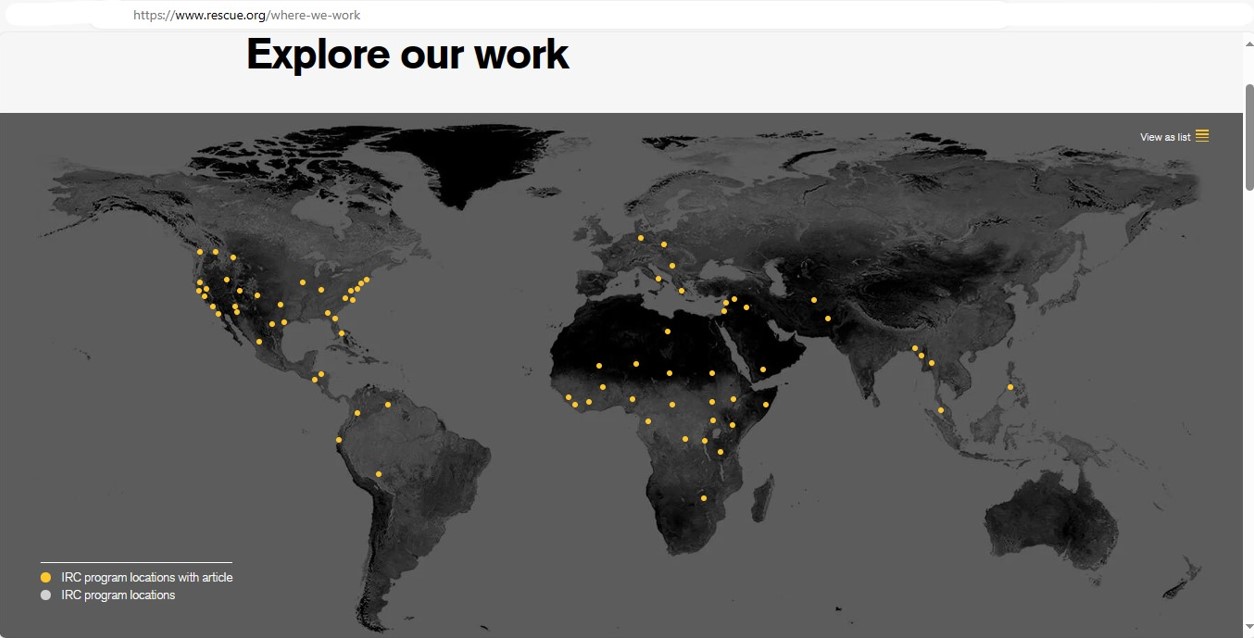1254x638 pixels.
Task: Select the southernmost South America marker
Action: click(378, 474)
